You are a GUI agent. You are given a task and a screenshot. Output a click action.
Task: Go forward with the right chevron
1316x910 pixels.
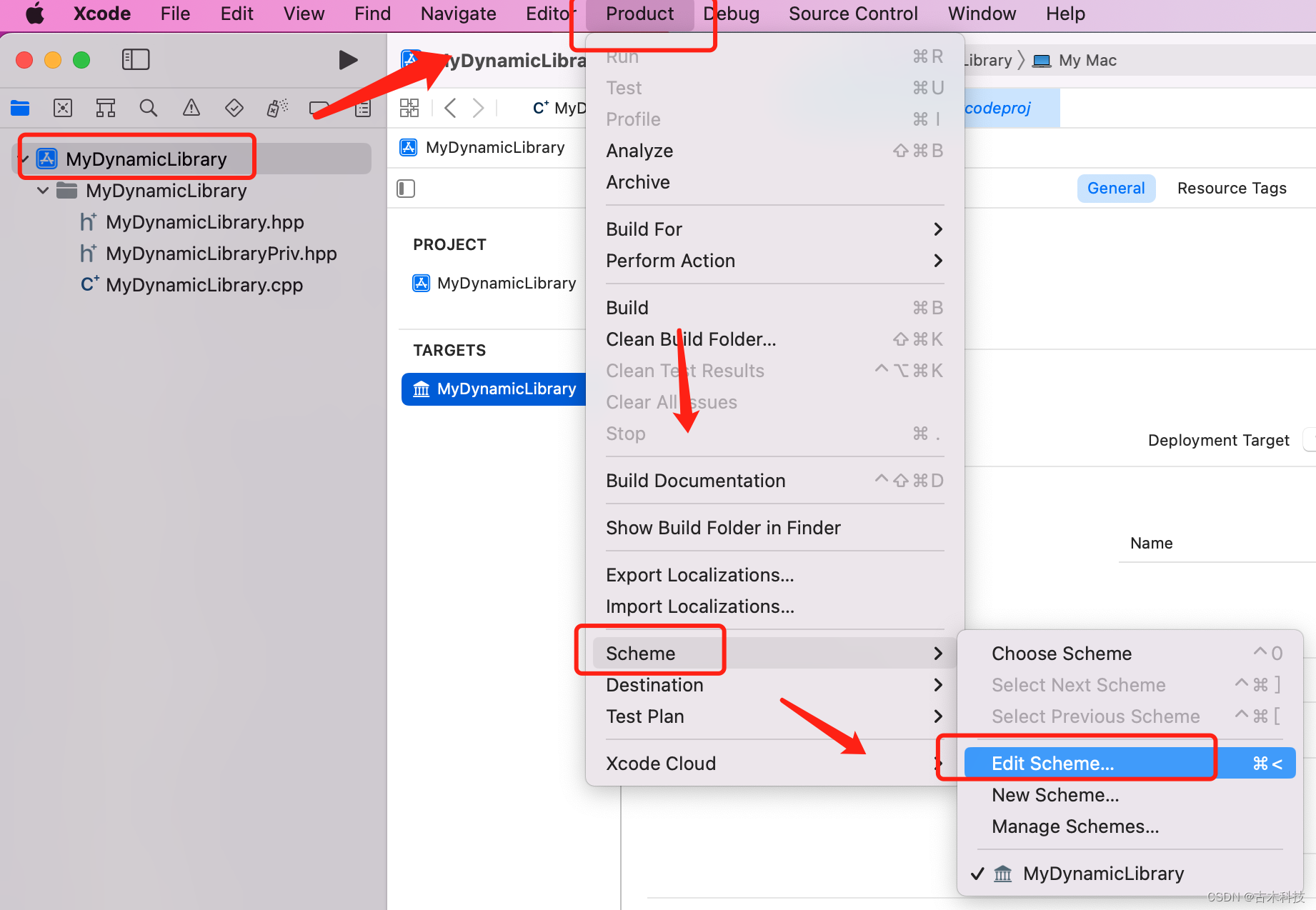click(478, 108)
